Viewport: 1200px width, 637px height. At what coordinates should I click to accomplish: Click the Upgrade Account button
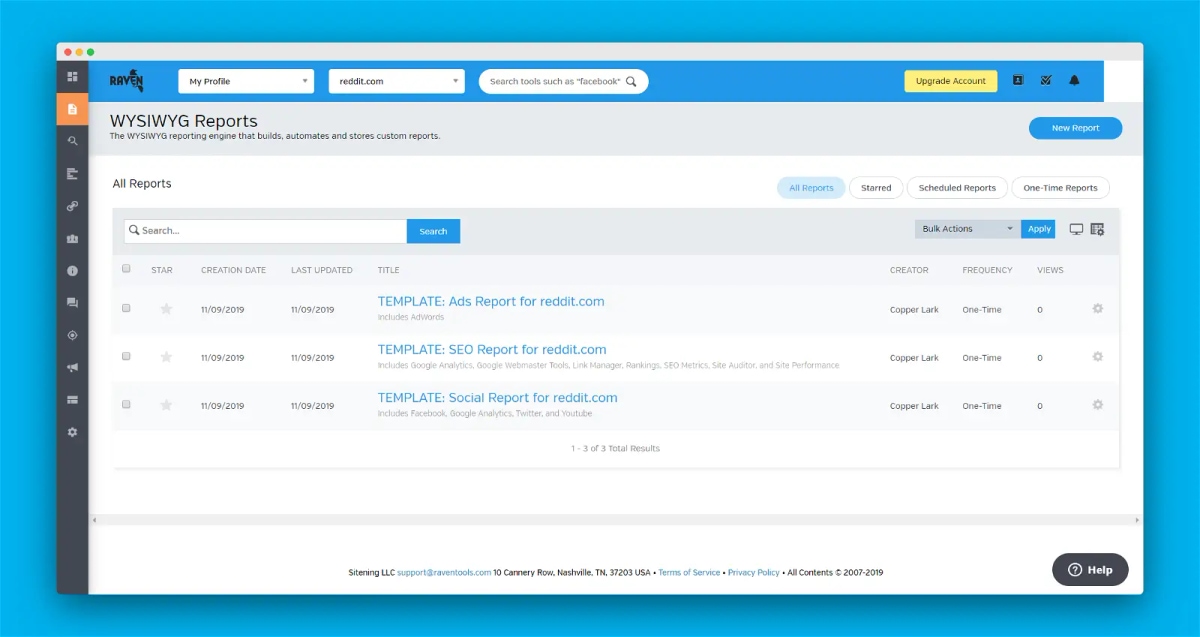pos(951,81)
